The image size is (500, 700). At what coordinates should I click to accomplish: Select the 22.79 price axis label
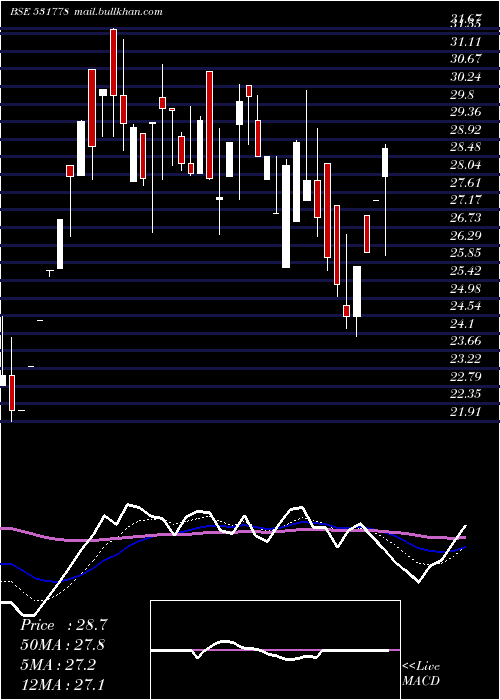pyautogui.click(x=466, y=377)
